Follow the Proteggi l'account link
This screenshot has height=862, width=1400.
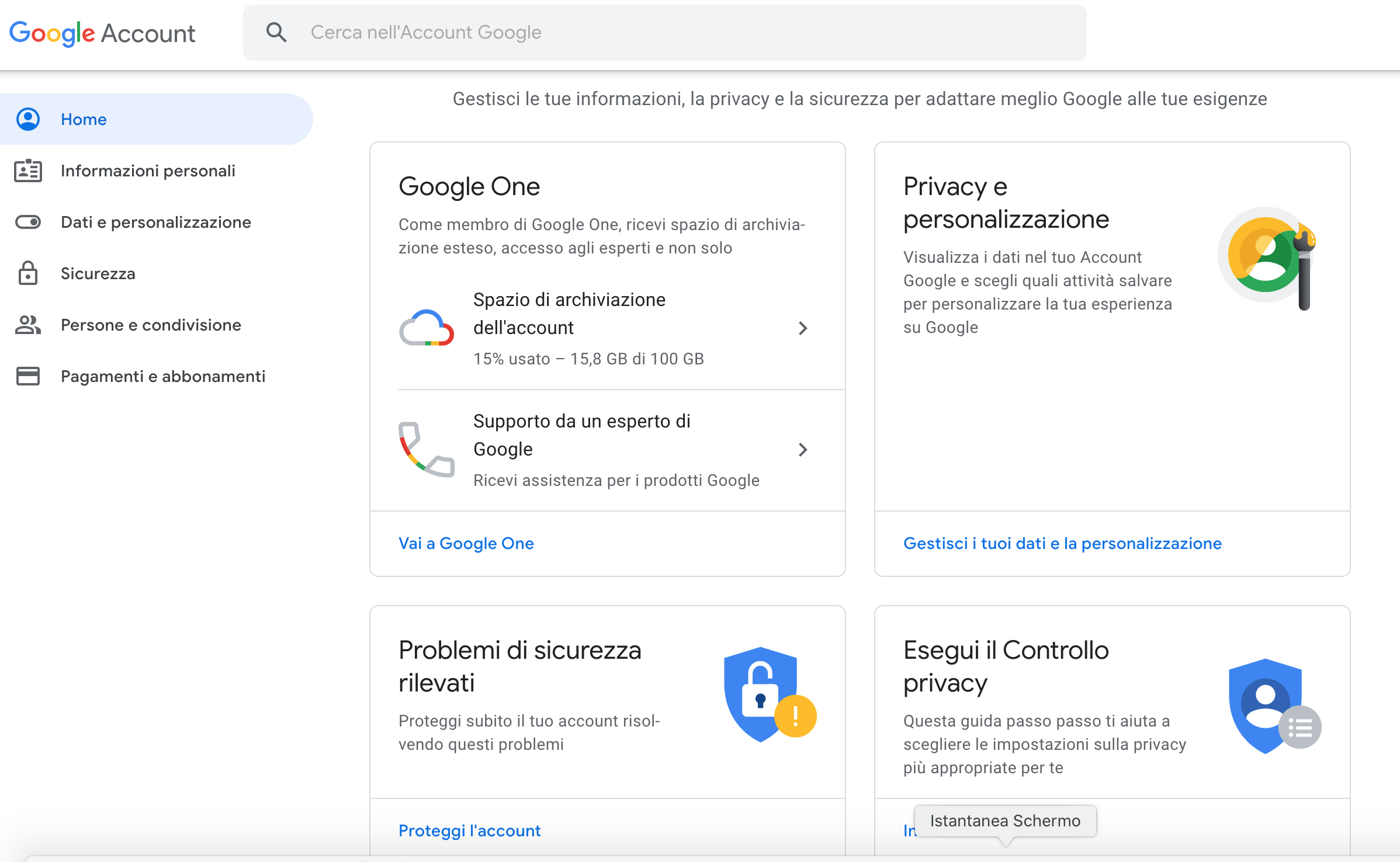[x=470, y=830]
